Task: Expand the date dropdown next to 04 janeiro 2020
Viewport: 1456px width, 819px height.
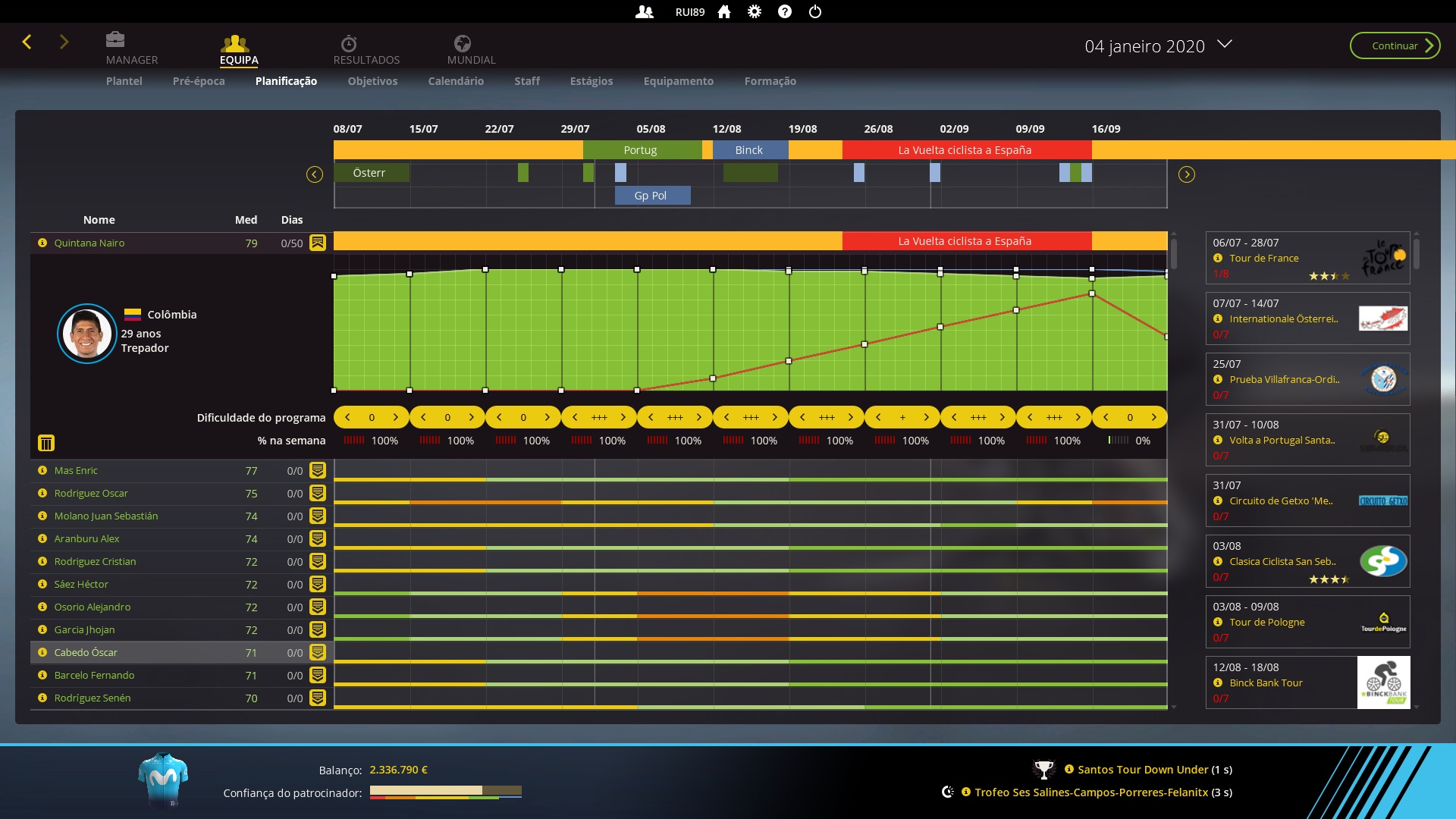Action: pos(1225,44)
